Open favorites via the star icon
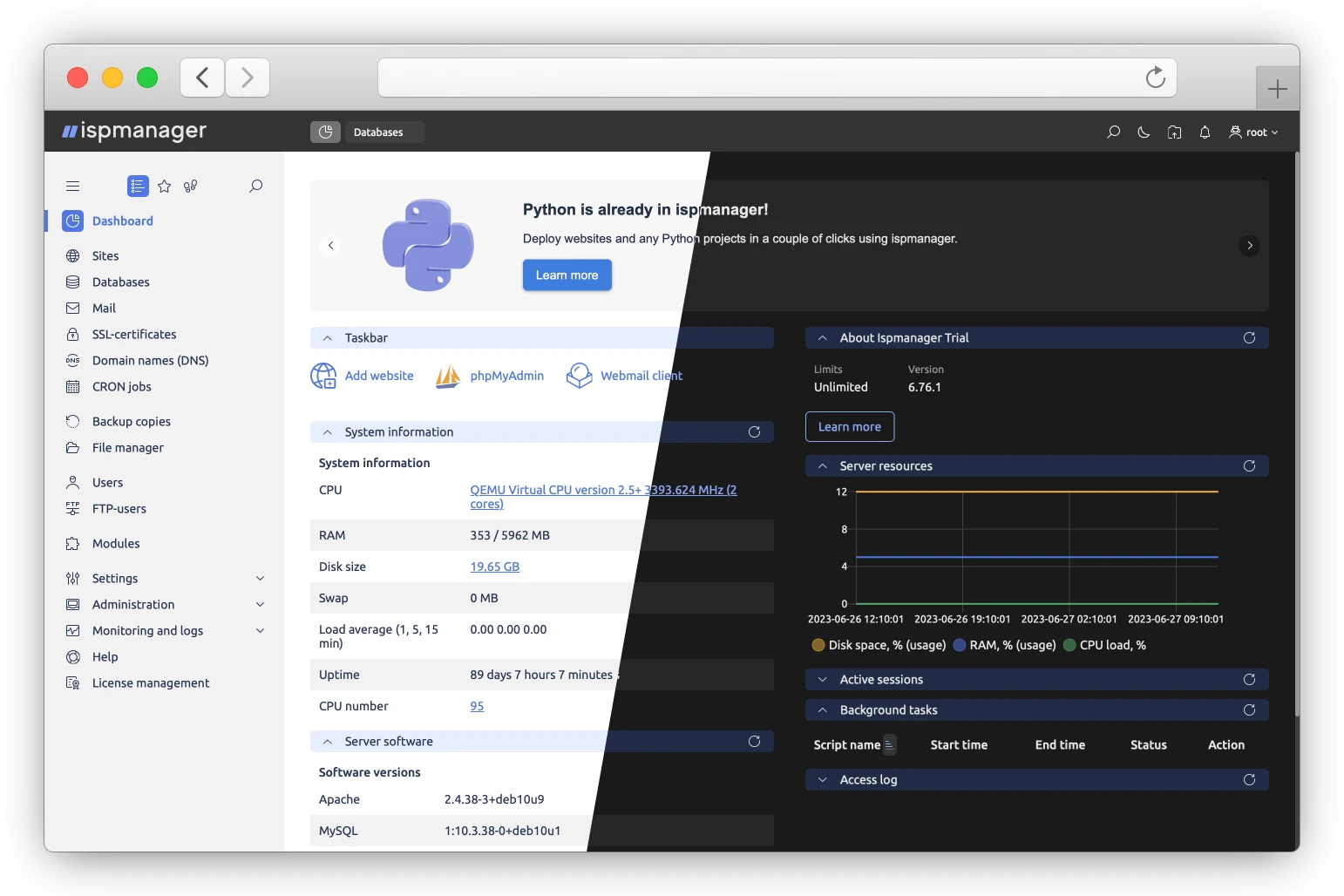Screen dimensions: 1344x896 point(165,186)
